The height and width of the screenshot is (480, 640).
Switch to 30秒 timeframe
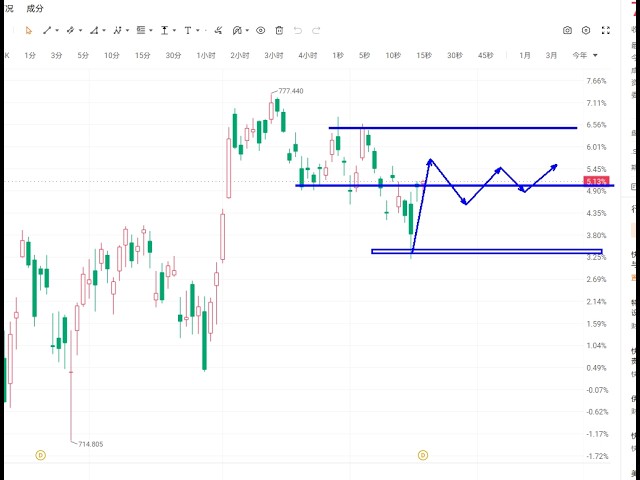coord(455,56)
